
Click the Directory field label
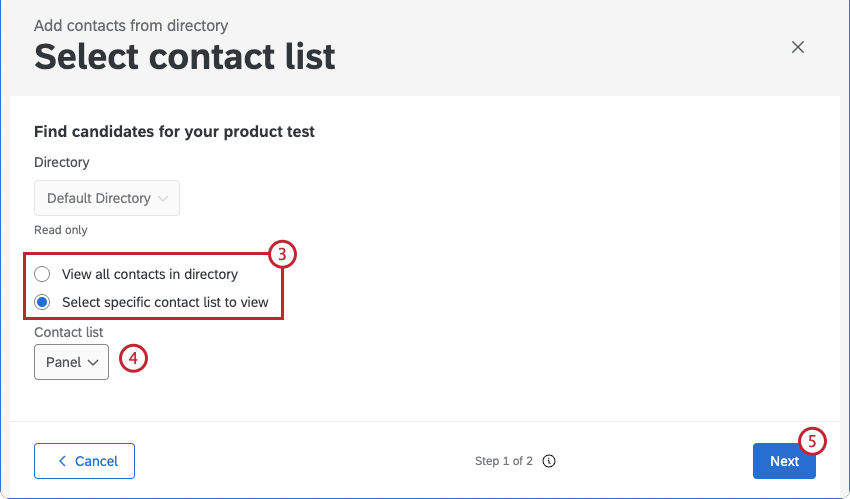pyautogui.click(x=62, y=162)
